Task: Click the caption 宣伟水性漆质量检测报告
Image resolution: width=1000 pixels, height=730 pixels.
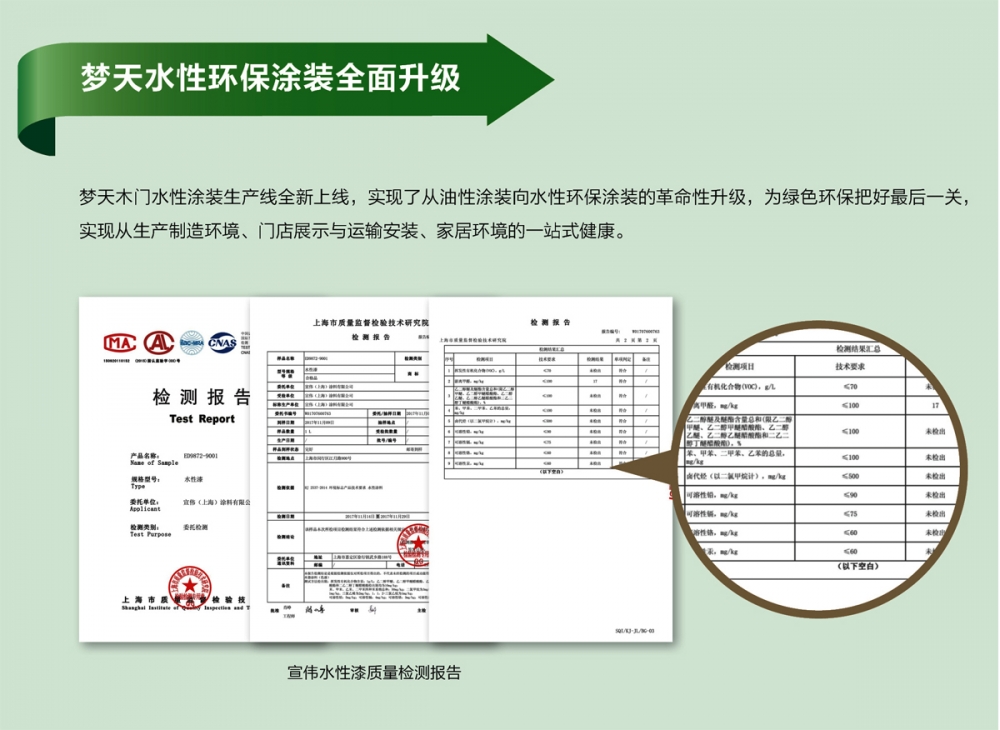Action: coord(374,673)
